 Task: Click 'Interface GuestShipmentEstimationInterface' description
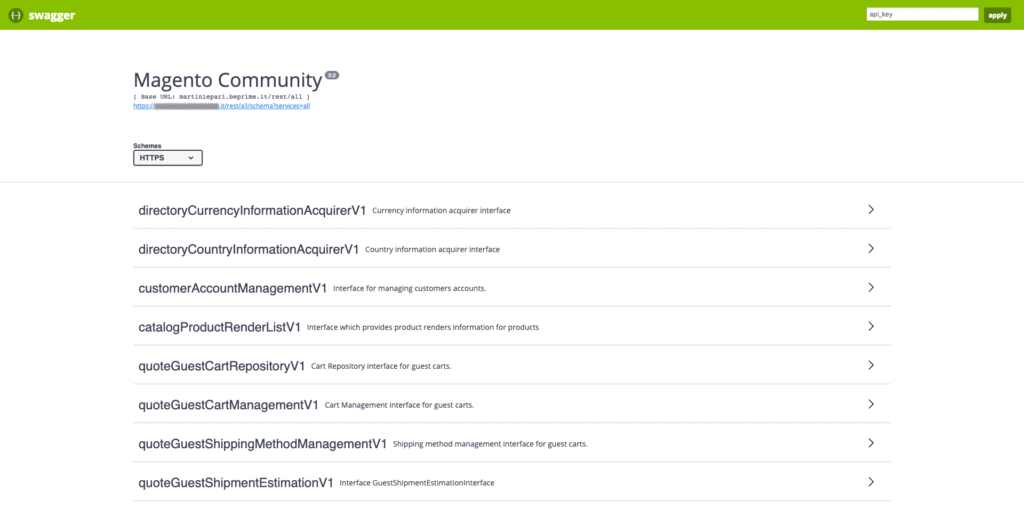(x=417, y=483)
